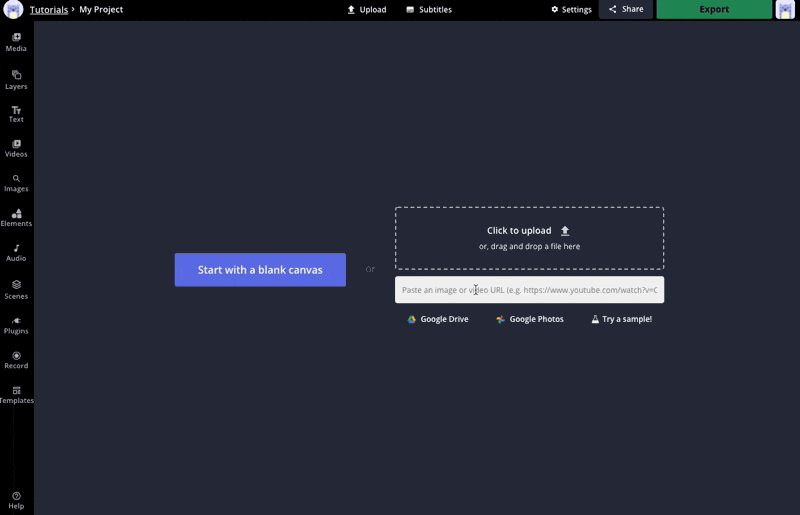Open project Settings
This screenshot has width=800, height=515.
[x=571, y=10]
